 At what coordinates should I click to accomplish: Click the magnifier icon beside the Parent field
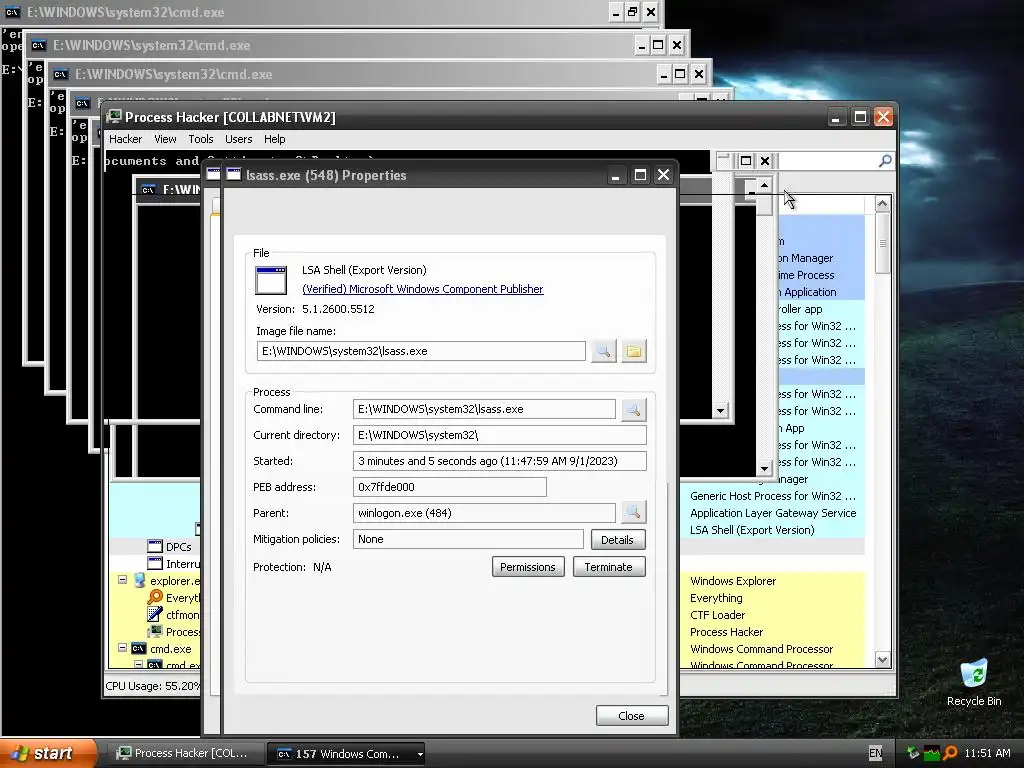pos(633,513)
